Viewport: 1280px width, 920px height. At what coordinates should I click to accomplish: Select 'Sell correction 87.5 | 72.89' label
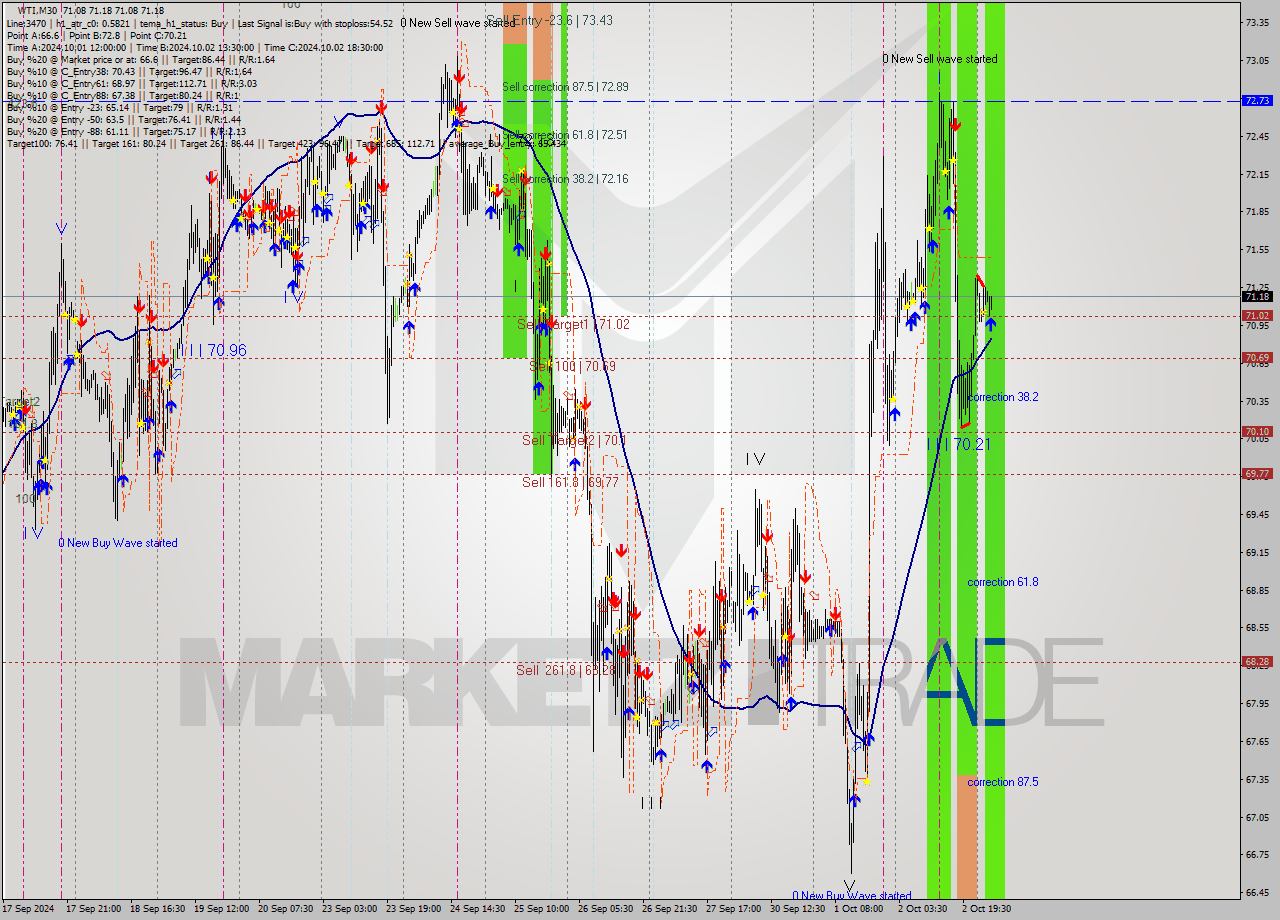565,87
